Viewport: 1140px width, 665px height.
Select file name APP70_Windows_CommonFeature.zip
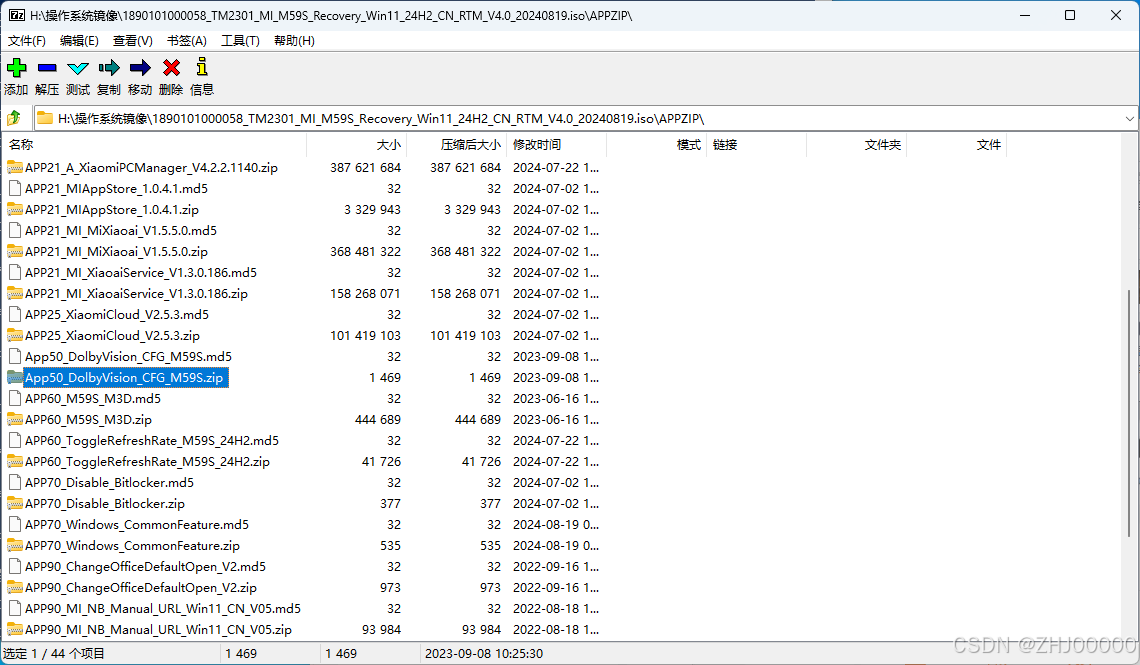[x=132, y=546]
